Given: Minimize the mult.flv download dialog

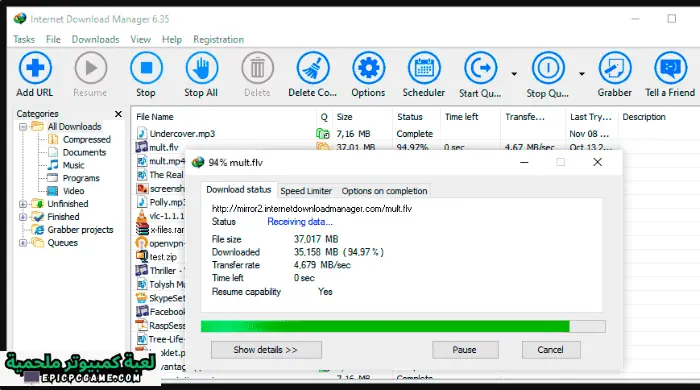Looking at the screenshot, I should point(525,162).
